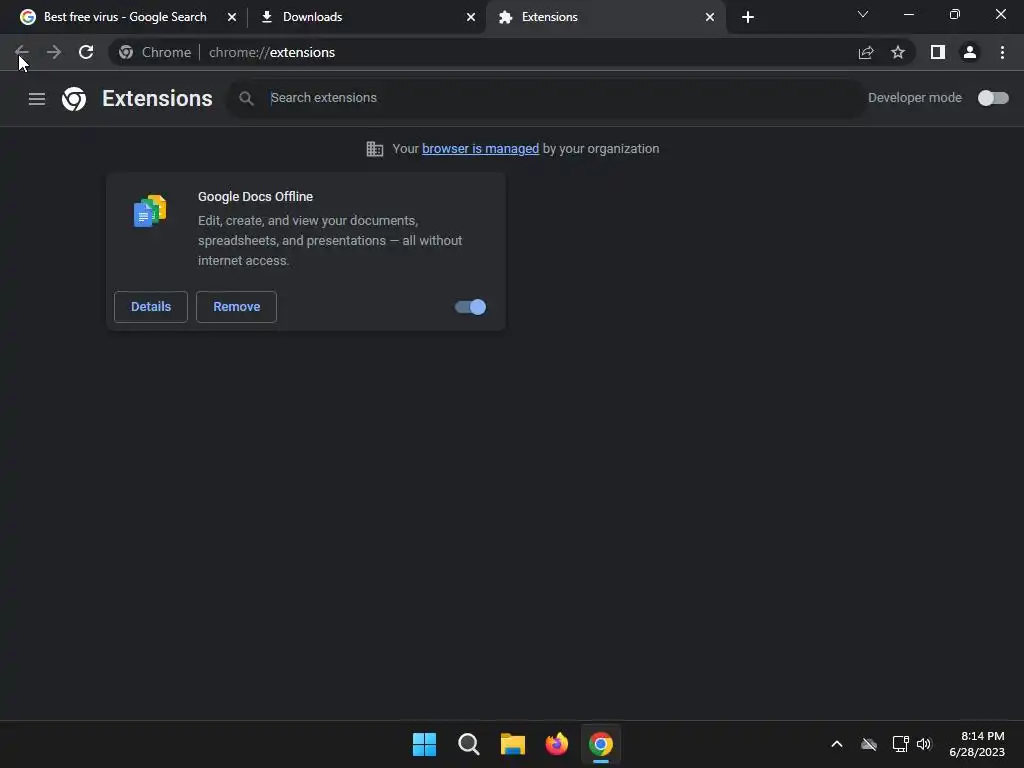Bookmark this tab with the star icon
This screenshot has width=1024, height=768.
click(898, 52)
